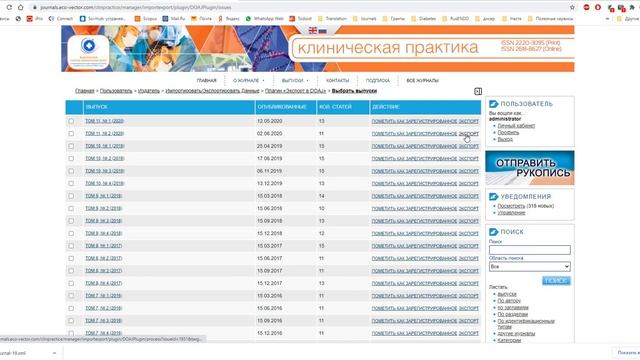Open the RusENDO bookmarks folder
The width and height of the screenshot is (640, 360).
click(456, 18)
